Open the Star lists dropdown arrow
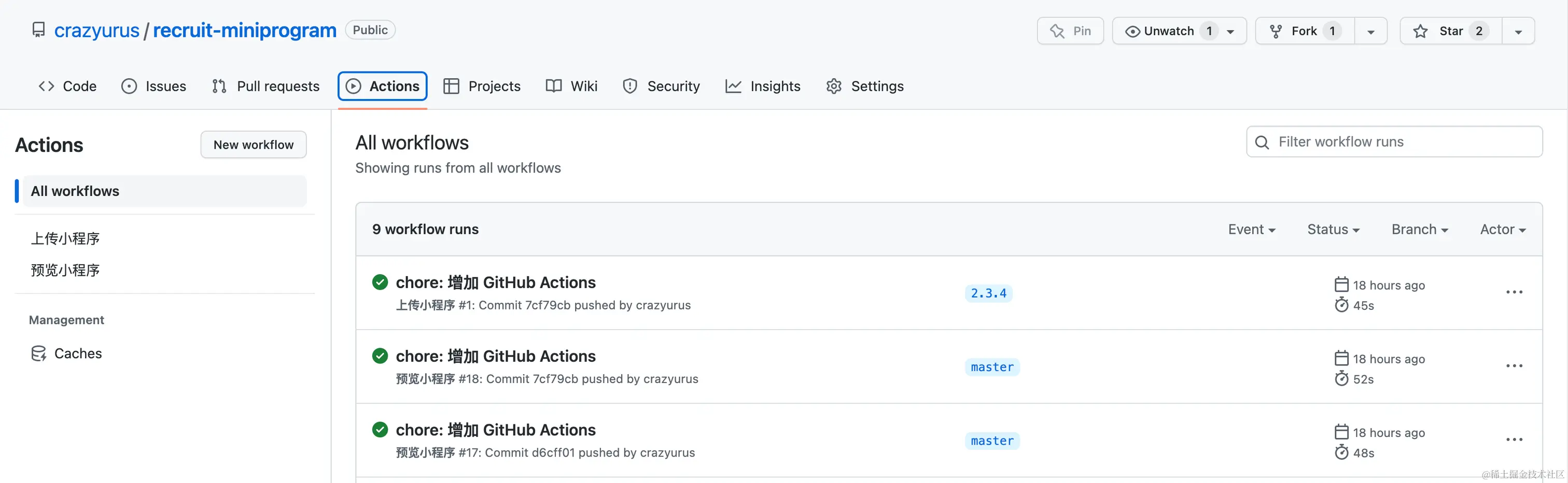Viewport: 1568px width, 483px height. (x=1519, y=32)
